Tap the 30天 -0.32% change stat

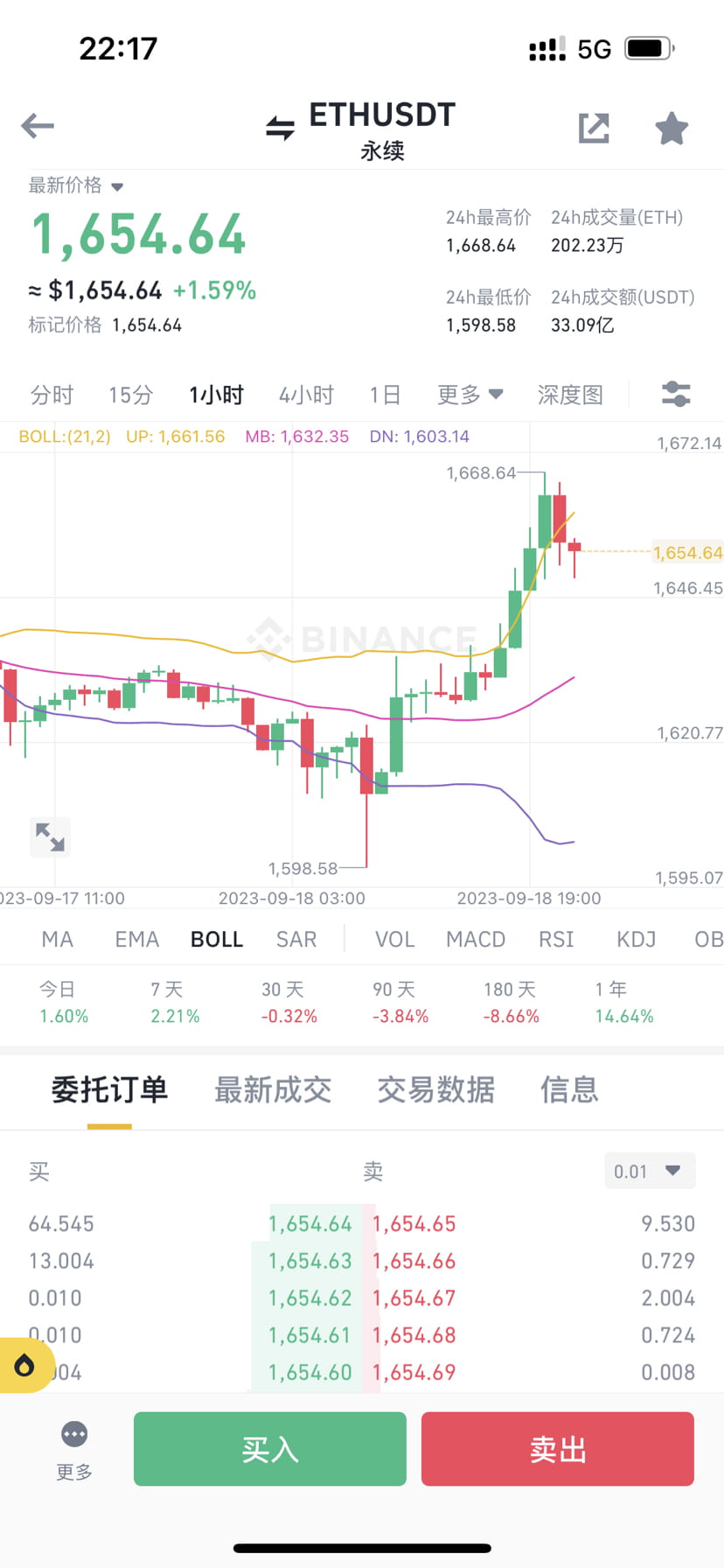[289, 1003]
